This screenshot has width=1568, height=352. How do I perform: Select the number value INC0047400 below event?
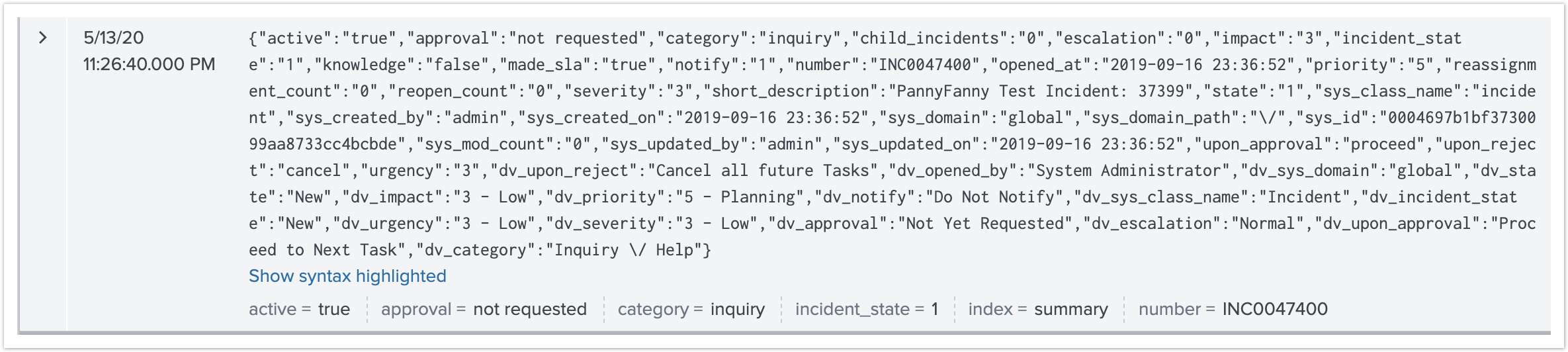[1275, 309]
